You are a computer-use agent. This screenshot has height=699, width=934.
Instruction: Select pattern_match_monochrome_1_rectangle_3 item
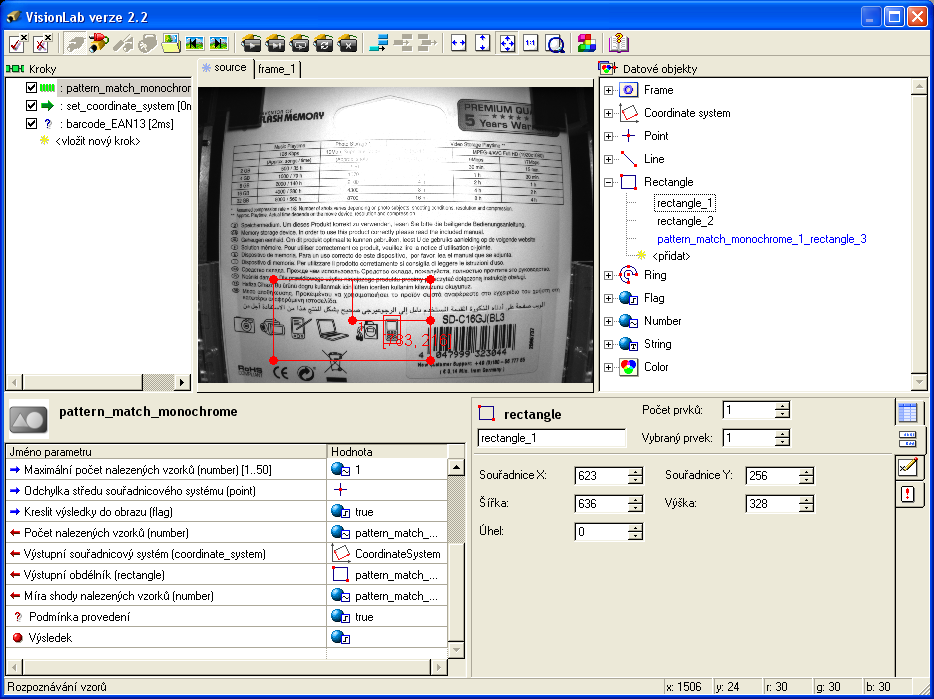761,239
